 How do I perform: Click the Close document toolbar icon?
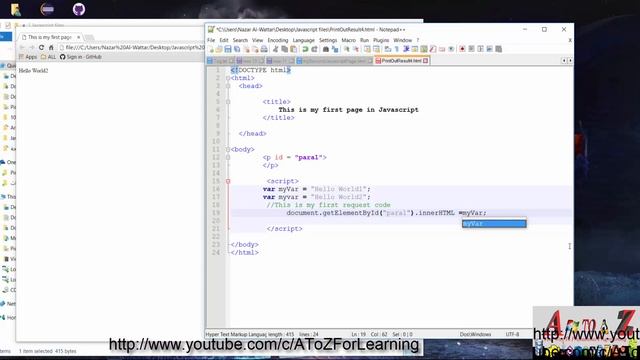coord(247,49)
